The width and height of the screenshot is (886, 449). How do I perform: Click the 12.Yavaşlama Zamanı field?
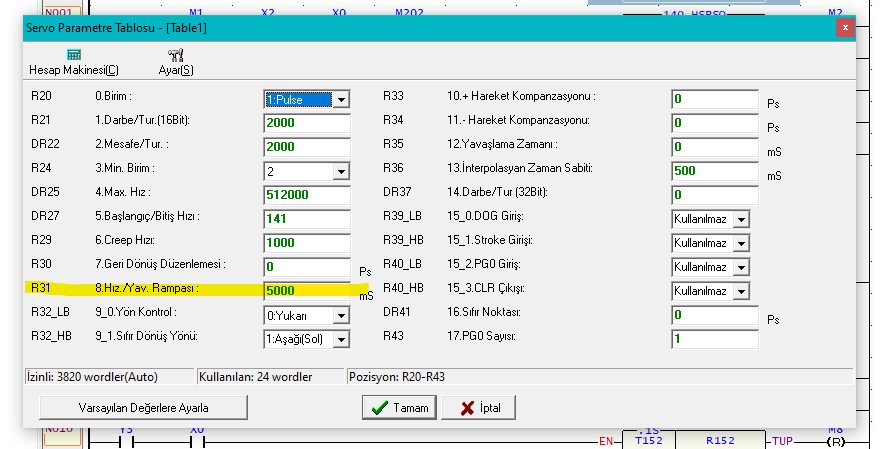(x=715, y=147)
